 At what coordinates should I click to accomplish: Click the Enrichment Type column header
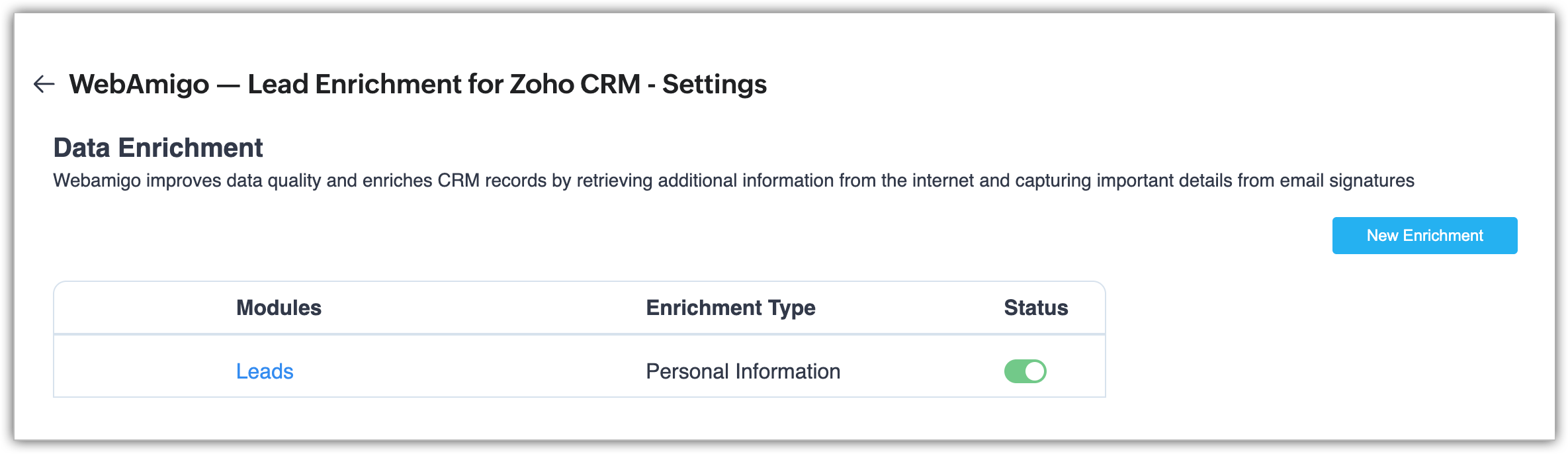[730, 308]
